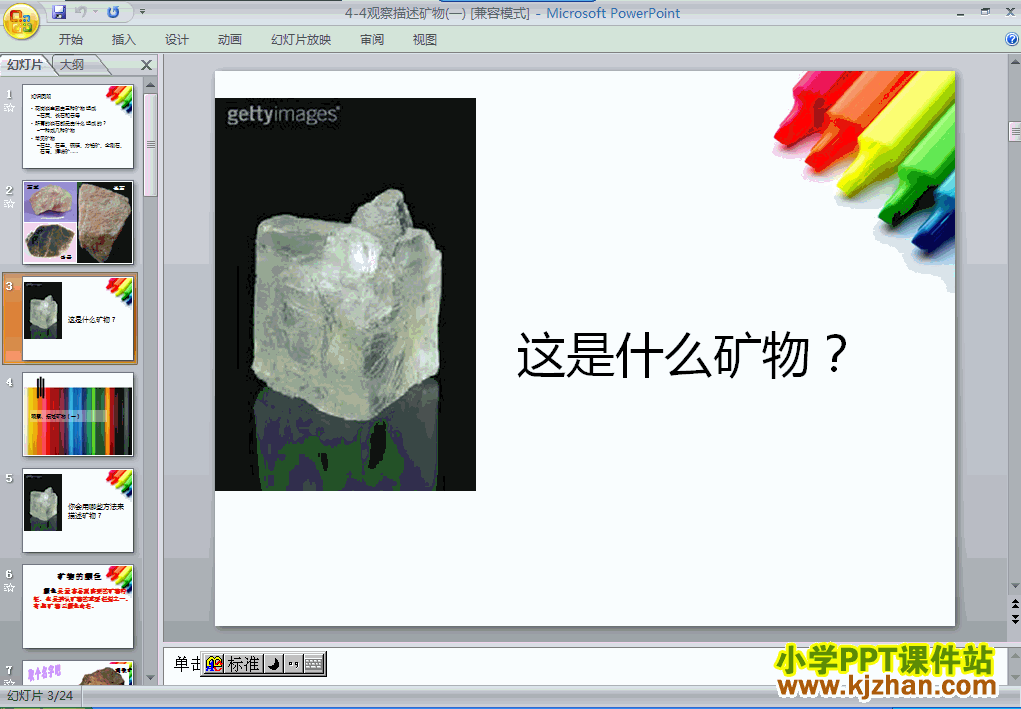Switch the side pane to 大纲
The height and width of the screenshot is (709, 1021).
point(72,64)
